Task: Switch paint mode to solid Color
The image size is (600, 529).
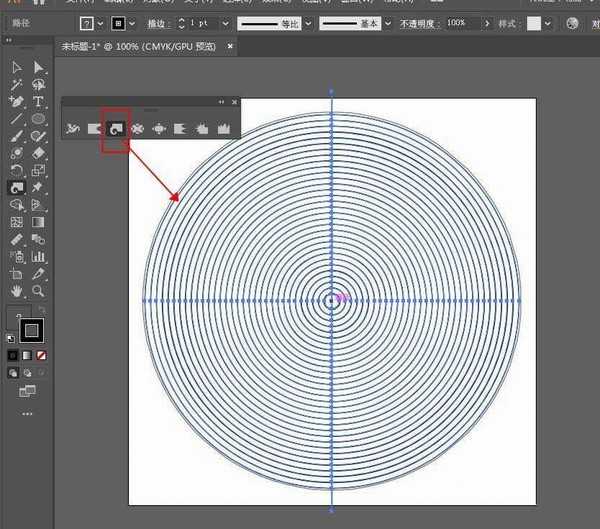Action: [x=13, y=355]
